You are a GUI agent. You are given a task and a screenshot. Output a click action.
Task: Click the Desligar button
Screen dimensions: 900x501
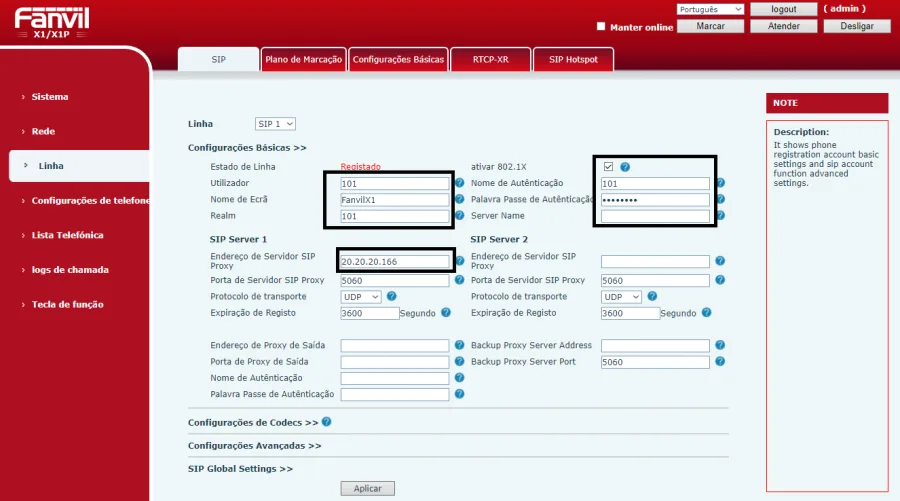coord(857,26)
